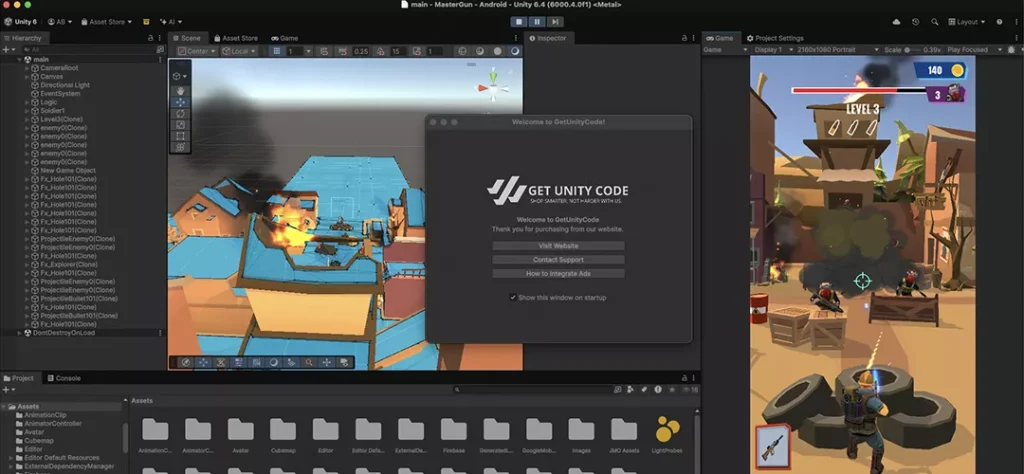
Task: Lock the Inspector panel
Action: click(684, 38)
